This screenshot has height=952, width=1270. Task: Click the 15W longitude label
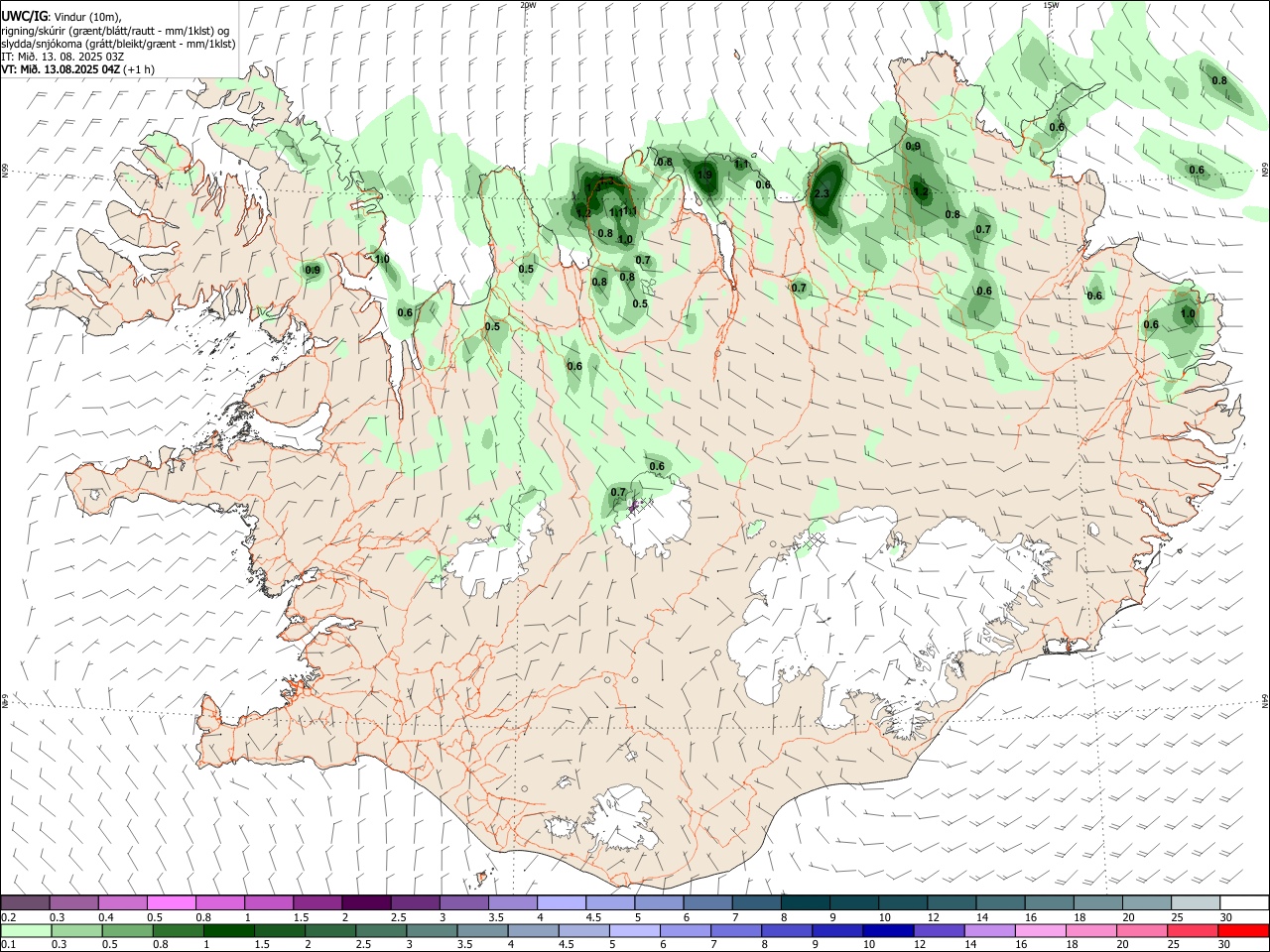1051,5
